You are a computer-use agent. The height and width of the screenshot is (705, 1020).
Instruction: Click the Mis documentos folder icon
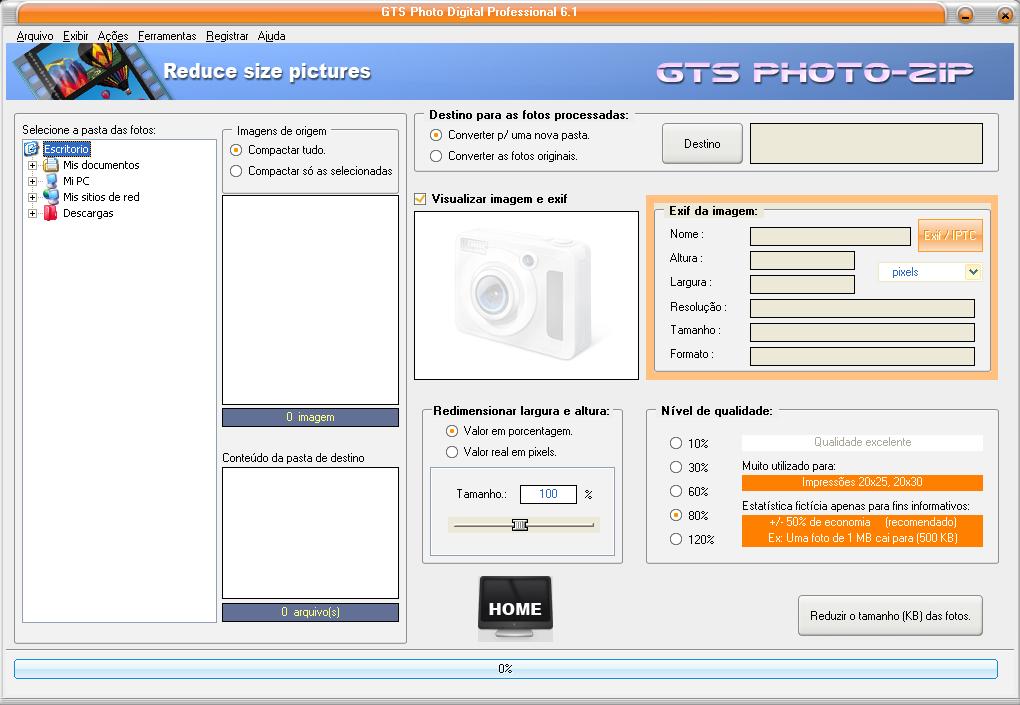pyautogui.click(x=51, y=165)
